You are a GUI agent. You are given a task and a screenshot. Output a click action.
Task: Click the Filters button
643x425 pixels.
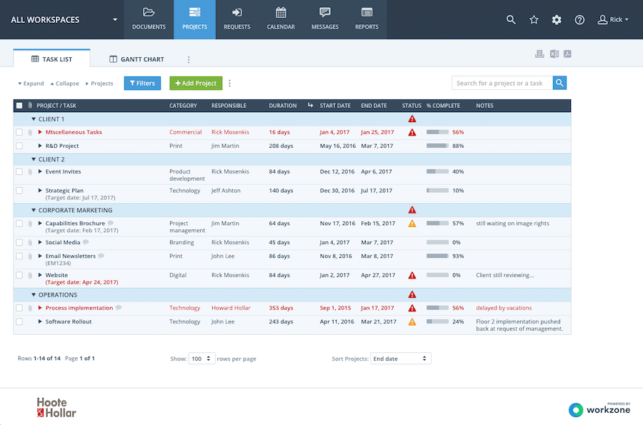142,83
